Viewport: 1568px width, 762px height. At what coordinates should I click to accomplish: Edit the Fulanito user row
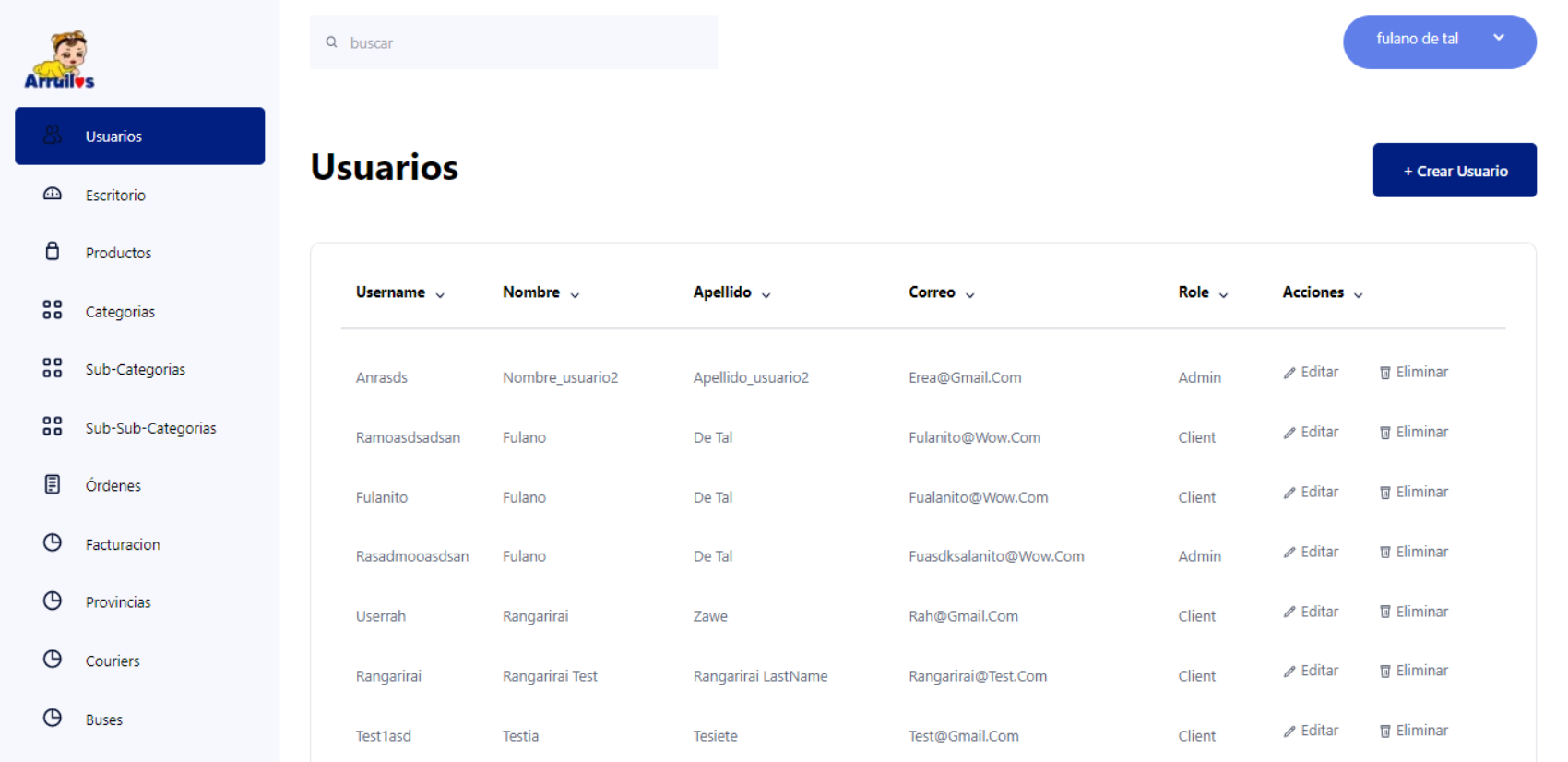tap(1311, 493)
